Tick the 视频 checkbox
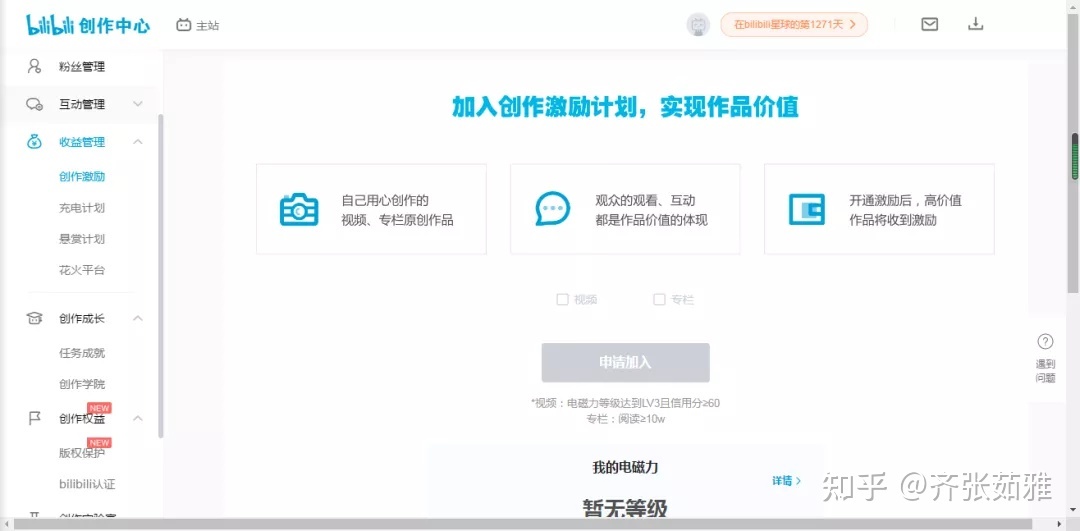1080x531 pixels. (562, 299)
